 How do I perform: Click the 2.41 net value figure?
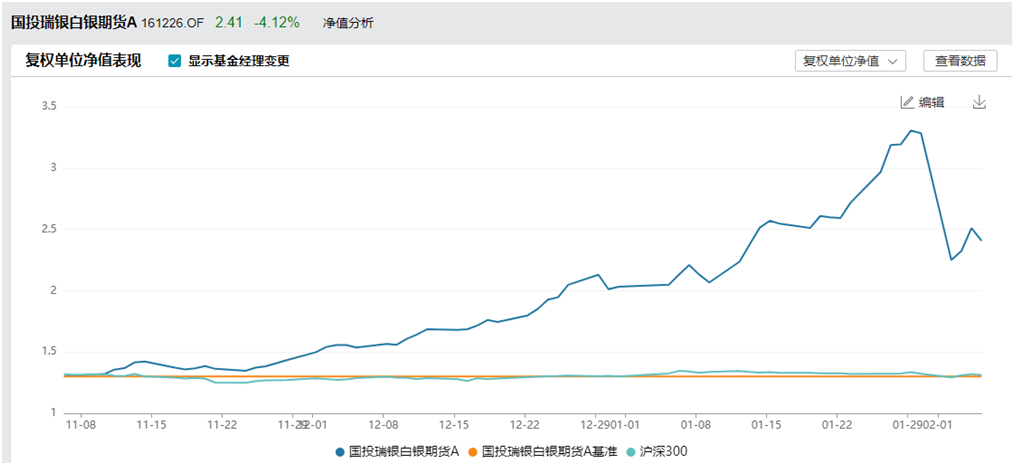(x=227, y=22)
